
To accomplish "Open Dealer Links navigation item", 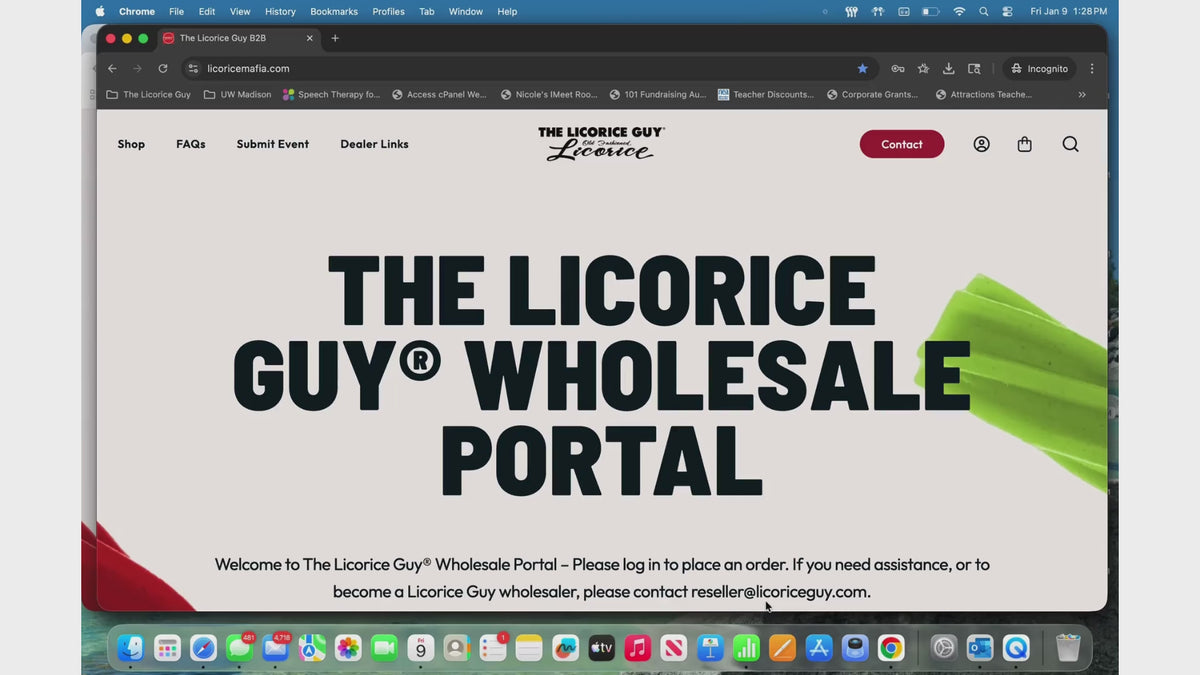I will click(x=374, y=144).
